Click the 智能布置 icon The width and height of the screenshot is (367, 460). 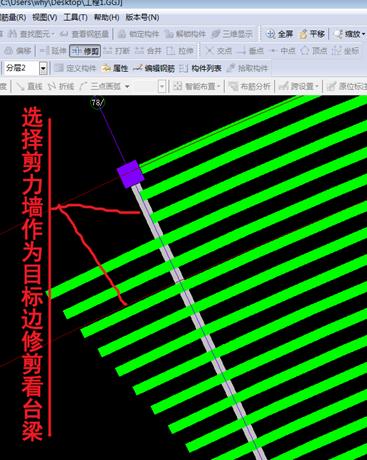(x=178, y=86)
